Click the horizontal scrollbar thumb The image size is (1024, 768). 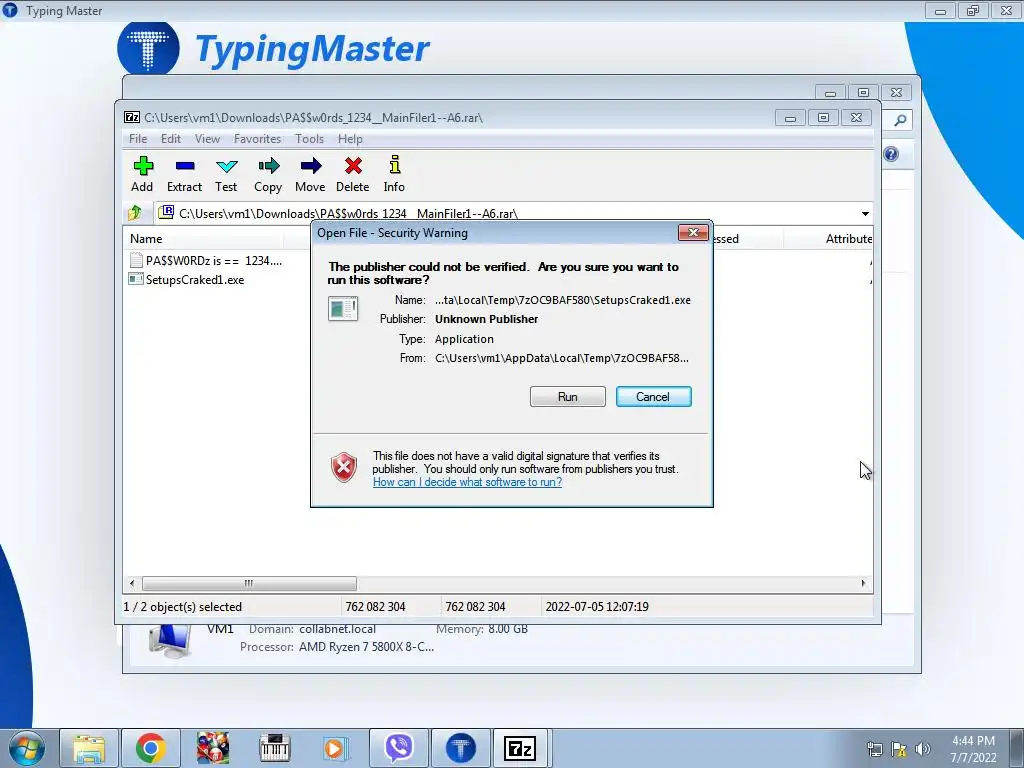[x=249, y=583]
